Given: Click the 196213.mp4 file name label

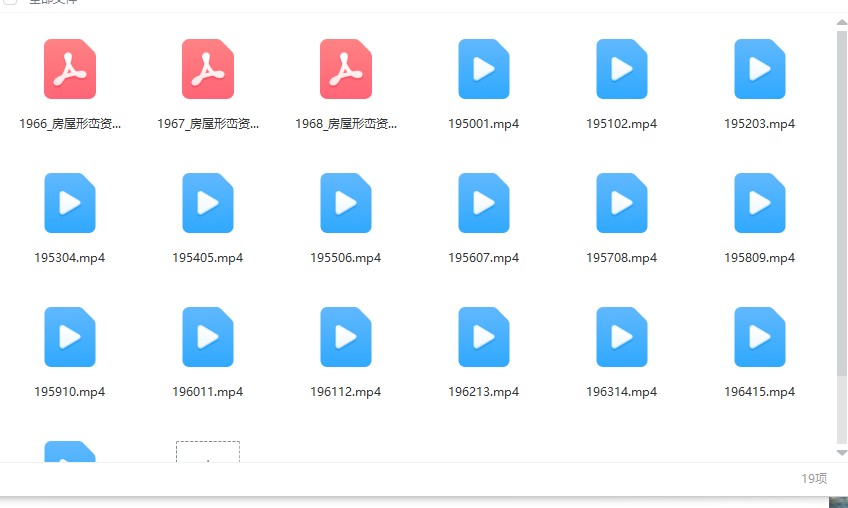Looking at the screenshot, I should pos(483,392).
